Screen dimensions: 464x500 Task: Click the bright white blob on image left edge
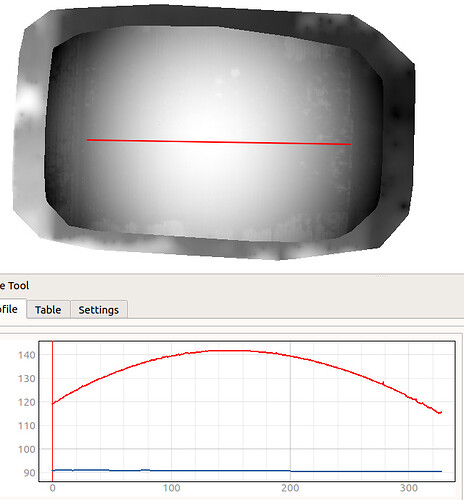[x=28, y=98]
